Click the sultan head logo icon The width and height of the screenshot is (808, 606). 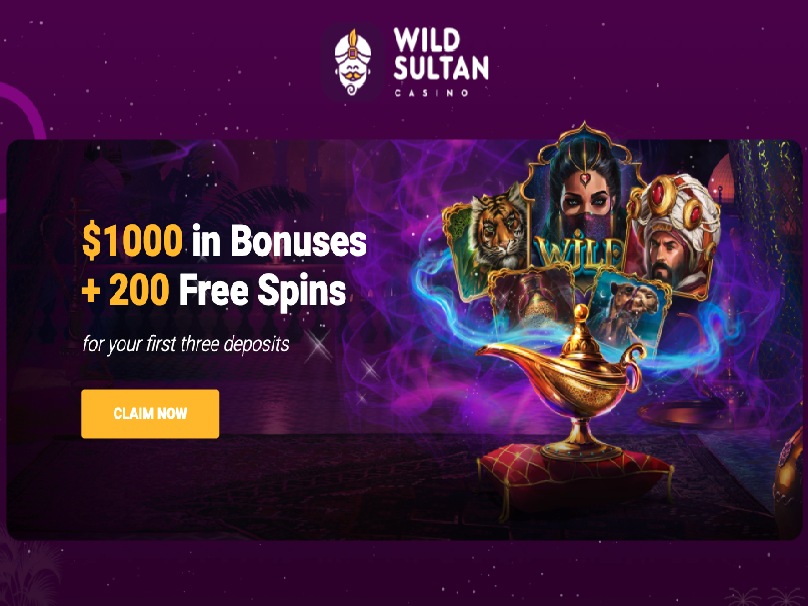tap(353, 62)
